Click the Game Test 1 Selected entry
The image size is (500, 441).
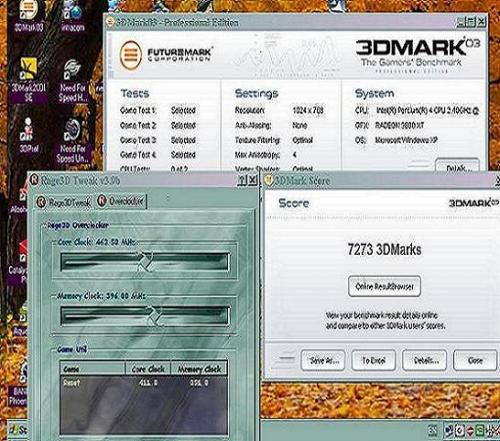tap(183, 110)
